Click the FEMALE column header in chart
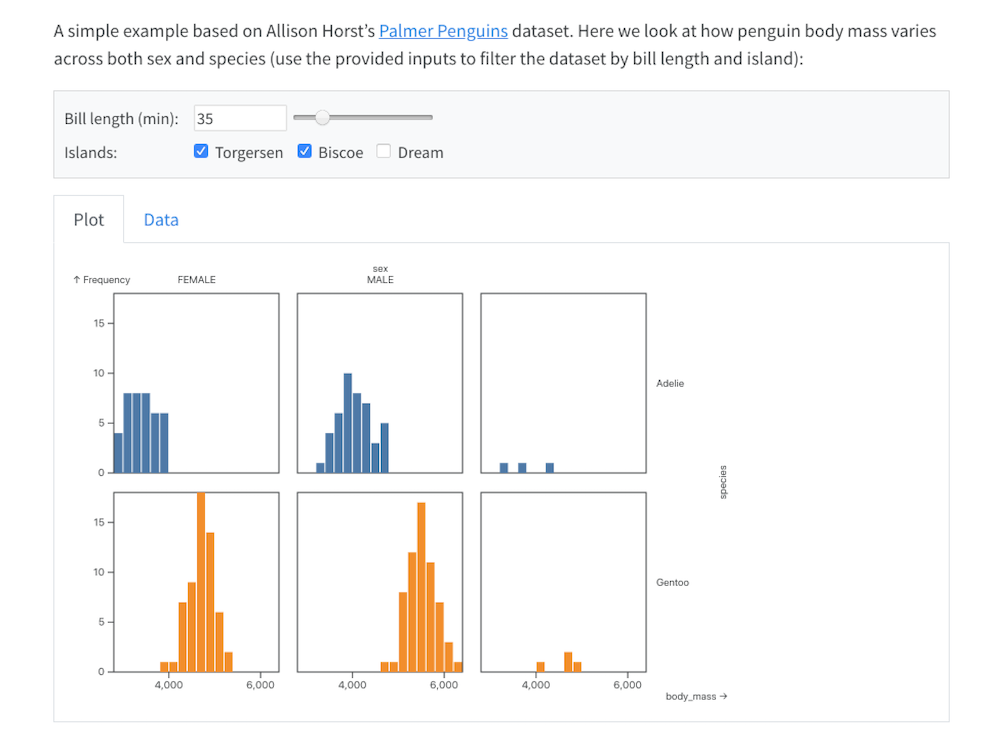The image size is (1000, 750). 196,280
